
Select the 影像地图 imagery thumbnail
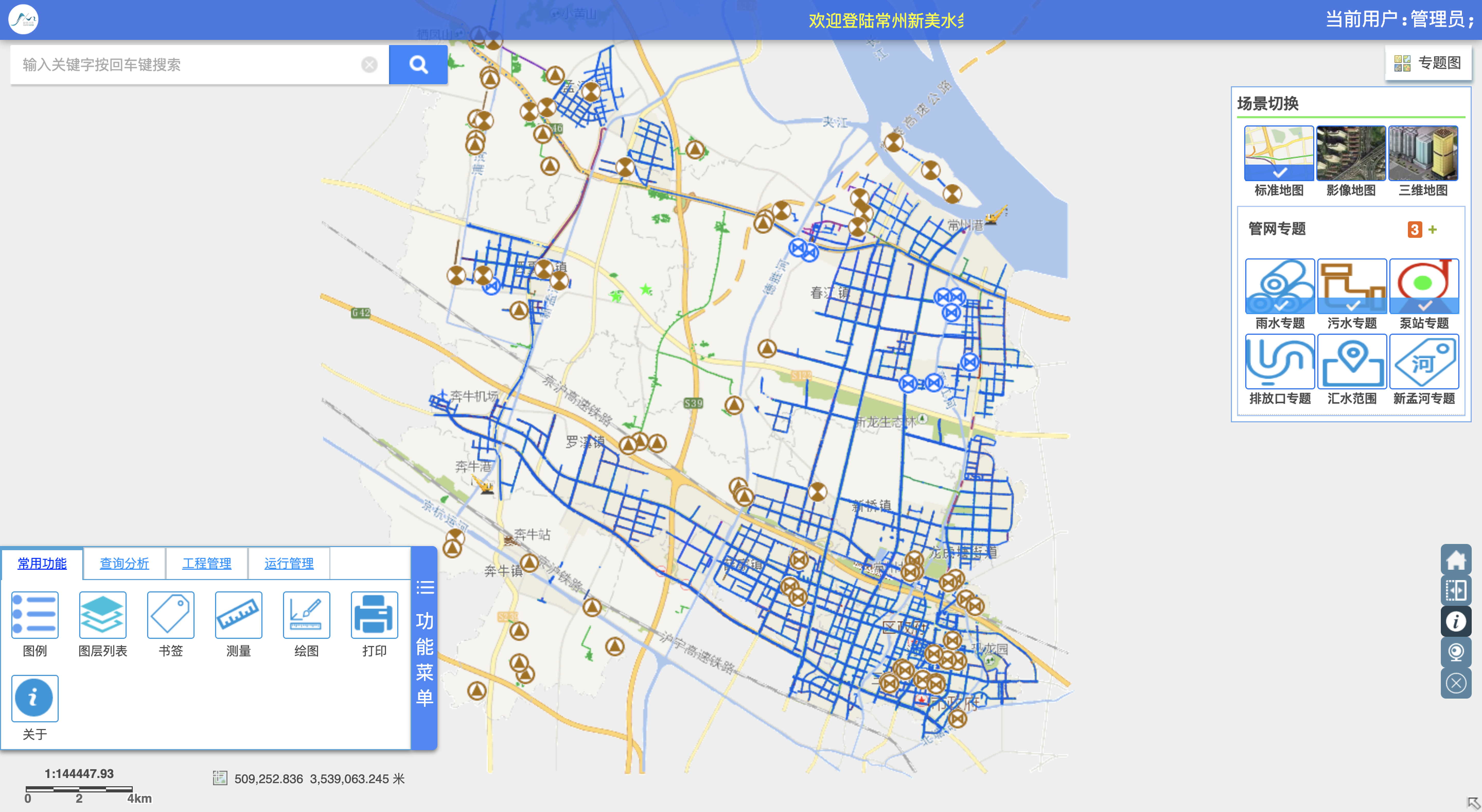click(x=1351, y=153)
